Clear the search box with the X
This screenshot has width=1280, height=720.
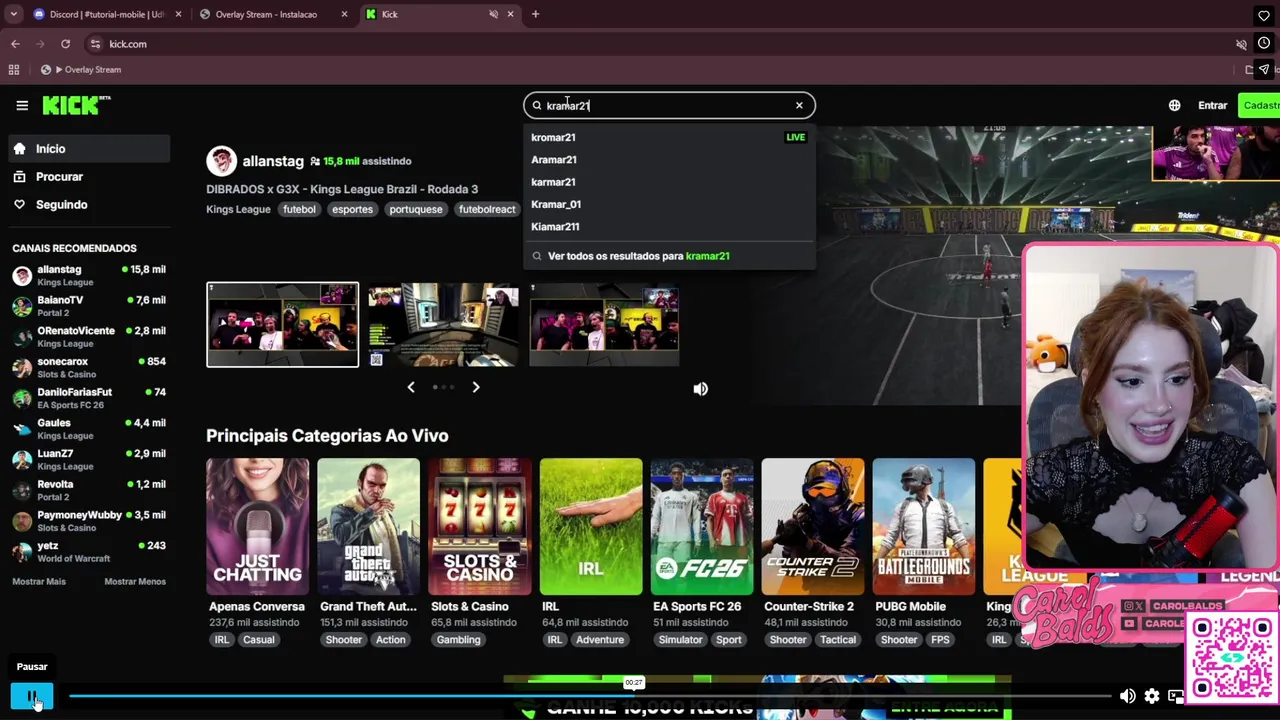pos(799,105)
